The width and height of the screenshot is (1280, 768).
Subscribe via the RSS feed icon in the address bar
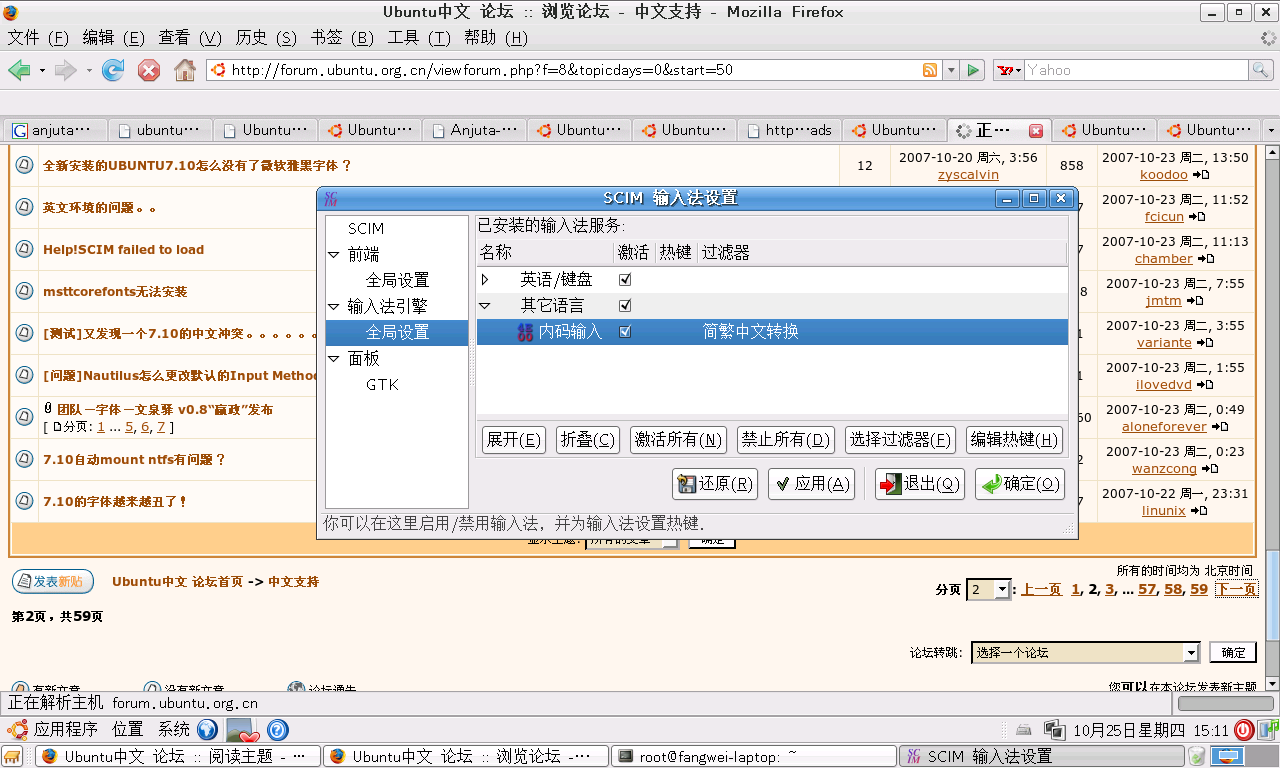point(930,70)
